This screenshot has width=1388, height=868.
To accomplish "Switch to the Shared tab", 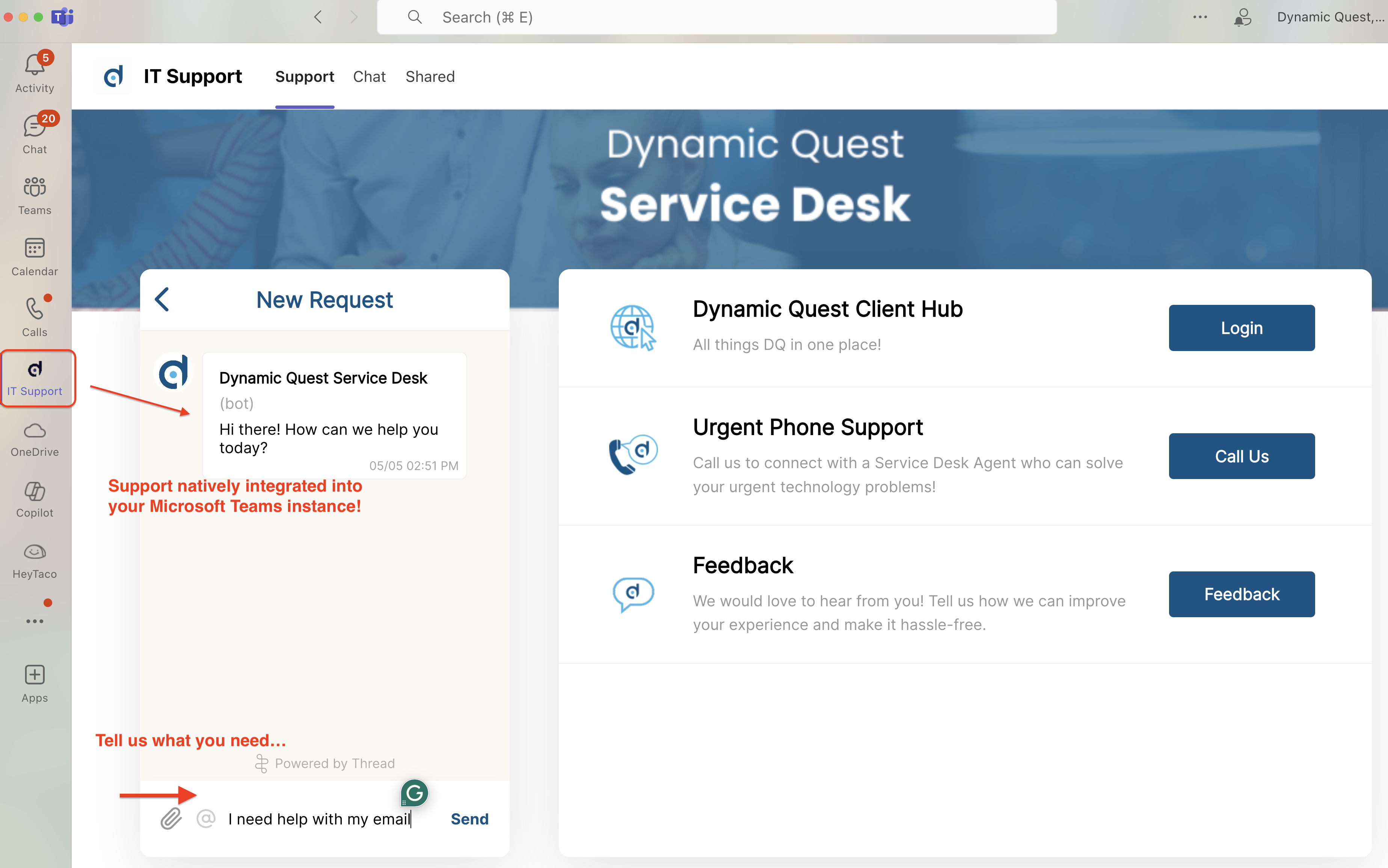I will [x=430, y=77].
